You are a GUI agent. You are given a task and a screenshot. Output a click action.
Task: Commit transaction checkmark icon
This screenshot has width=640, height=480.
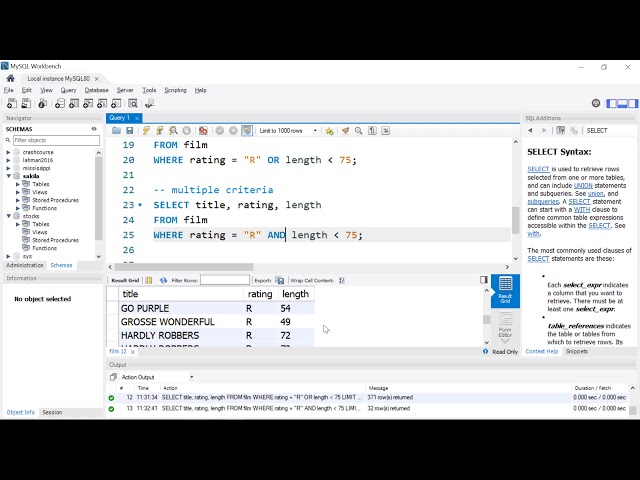pyautogui.click(x=220, y=131)
